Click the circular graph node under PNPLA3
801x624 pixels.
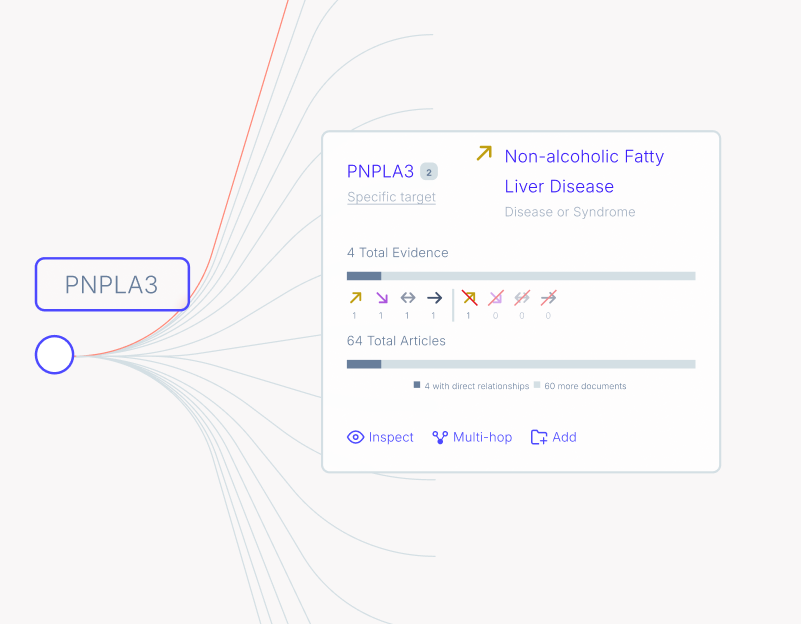(x=55, y=355)
